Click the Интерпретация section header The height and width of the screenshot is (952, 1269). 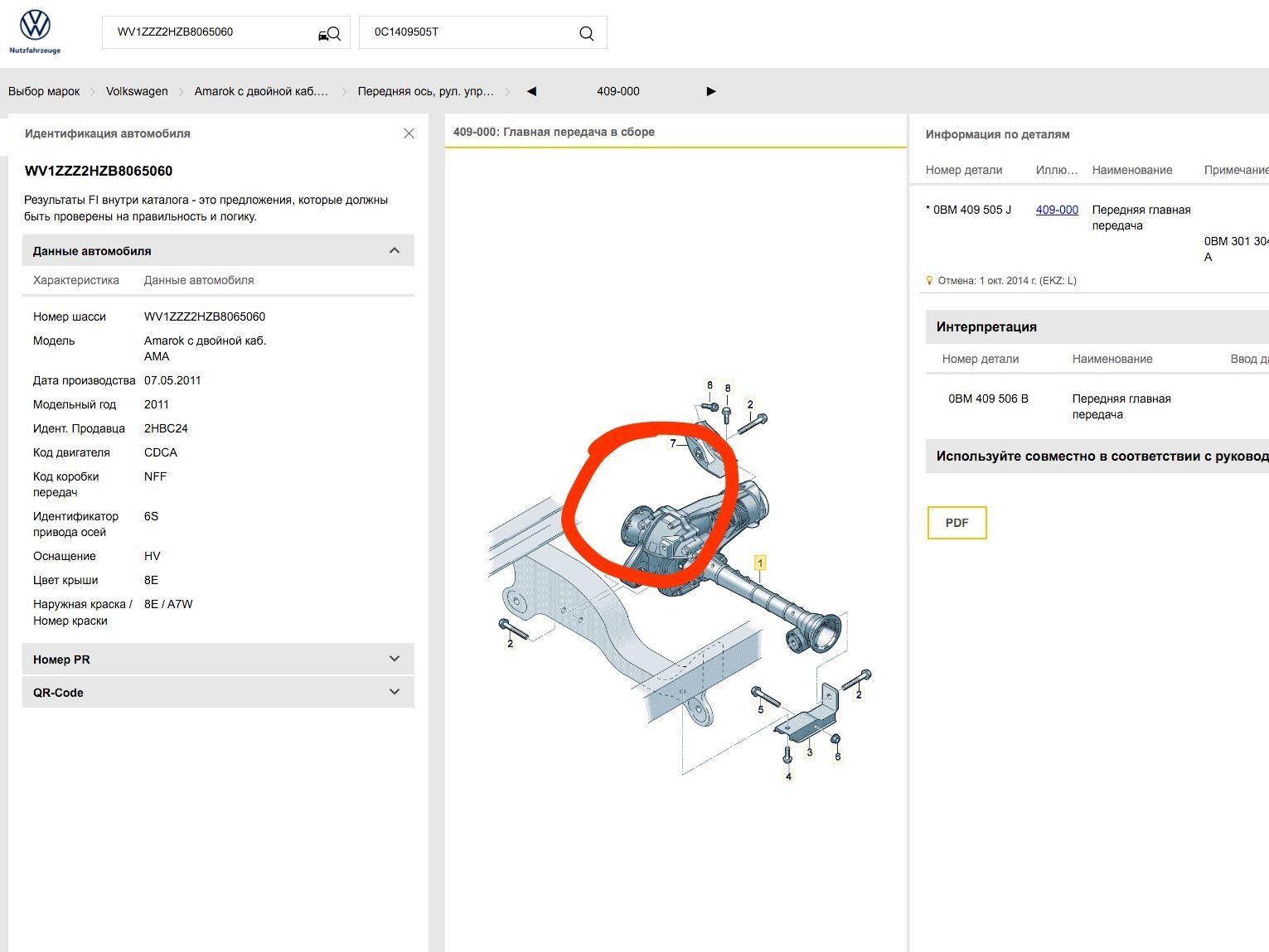(1097, 326)
